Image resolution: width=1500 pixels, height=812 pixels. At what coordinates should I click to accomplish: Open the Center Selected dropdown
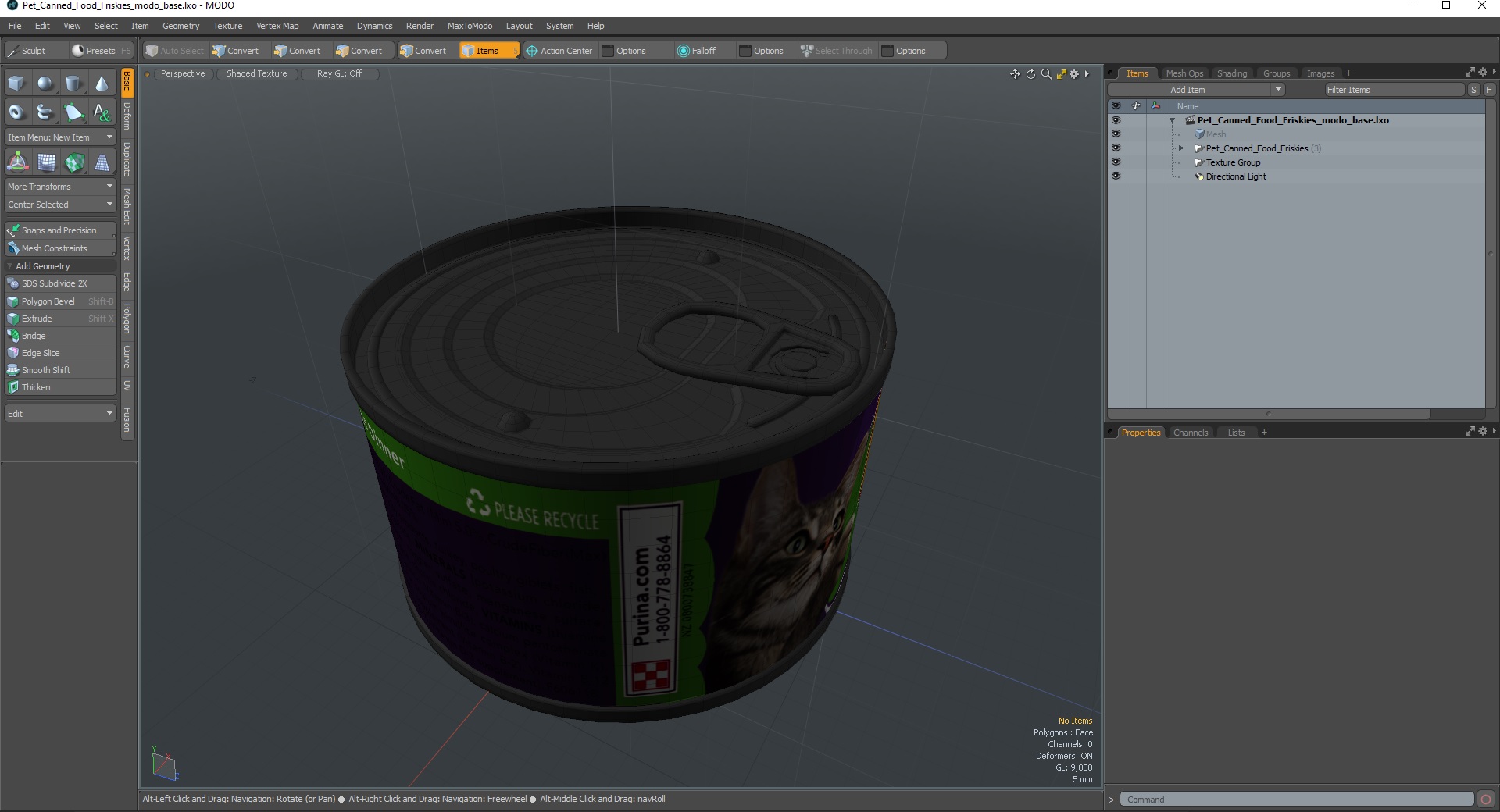(60, 205)
